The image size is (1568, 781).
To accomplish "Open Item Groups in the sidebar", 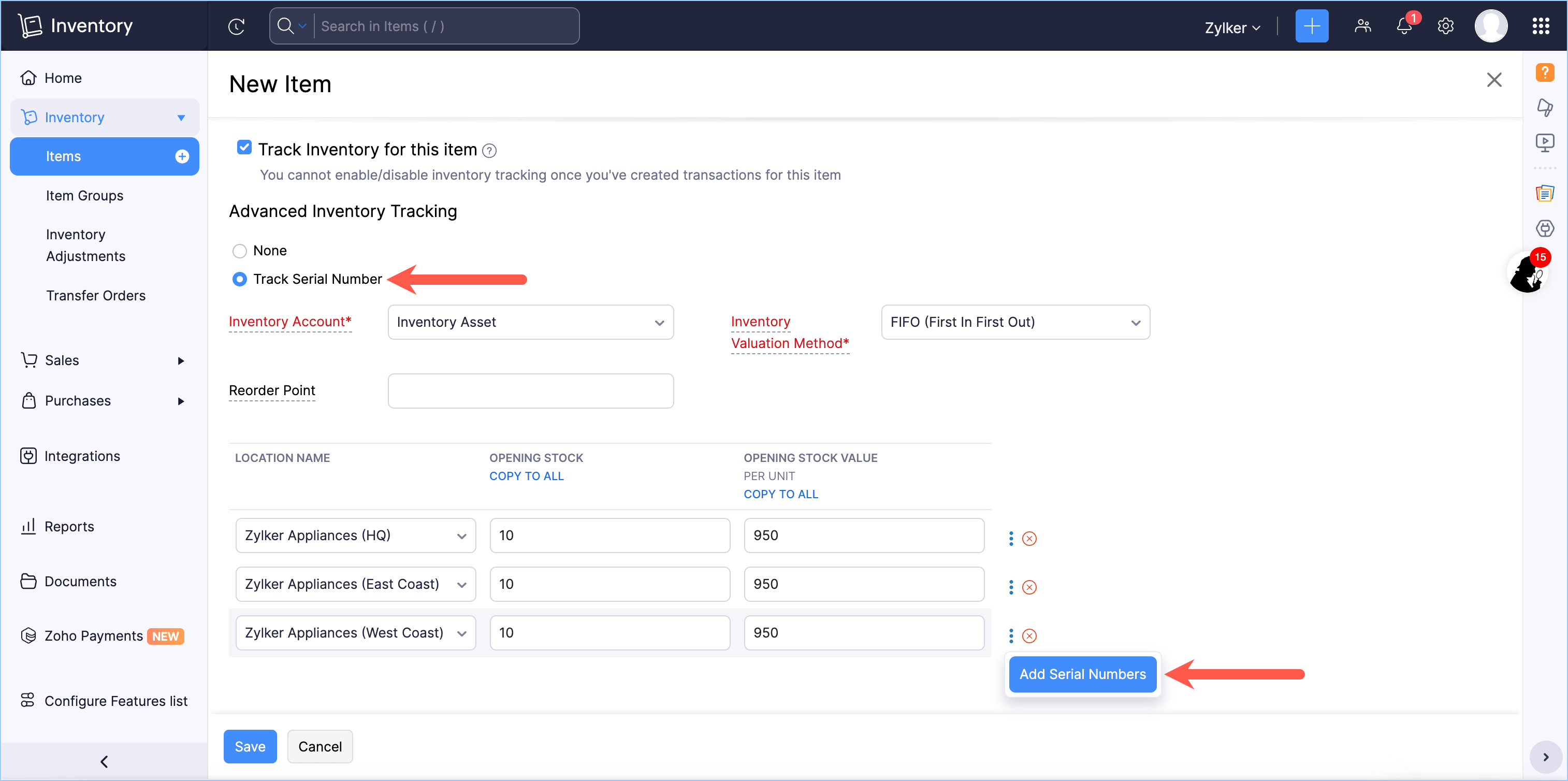I will 84,195.
